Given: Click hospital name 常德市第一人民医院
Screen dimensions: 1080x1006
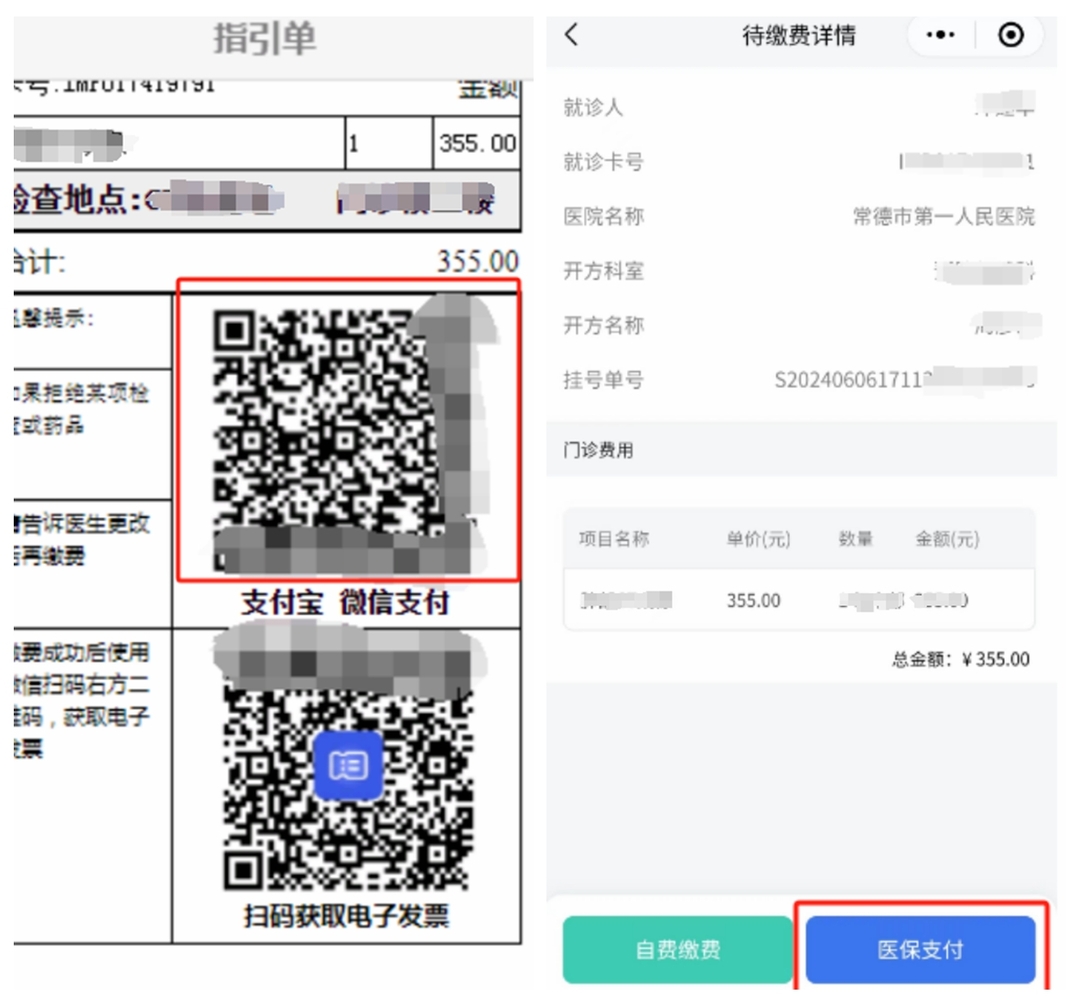Looking at the screenshot, I should [944, 216].
